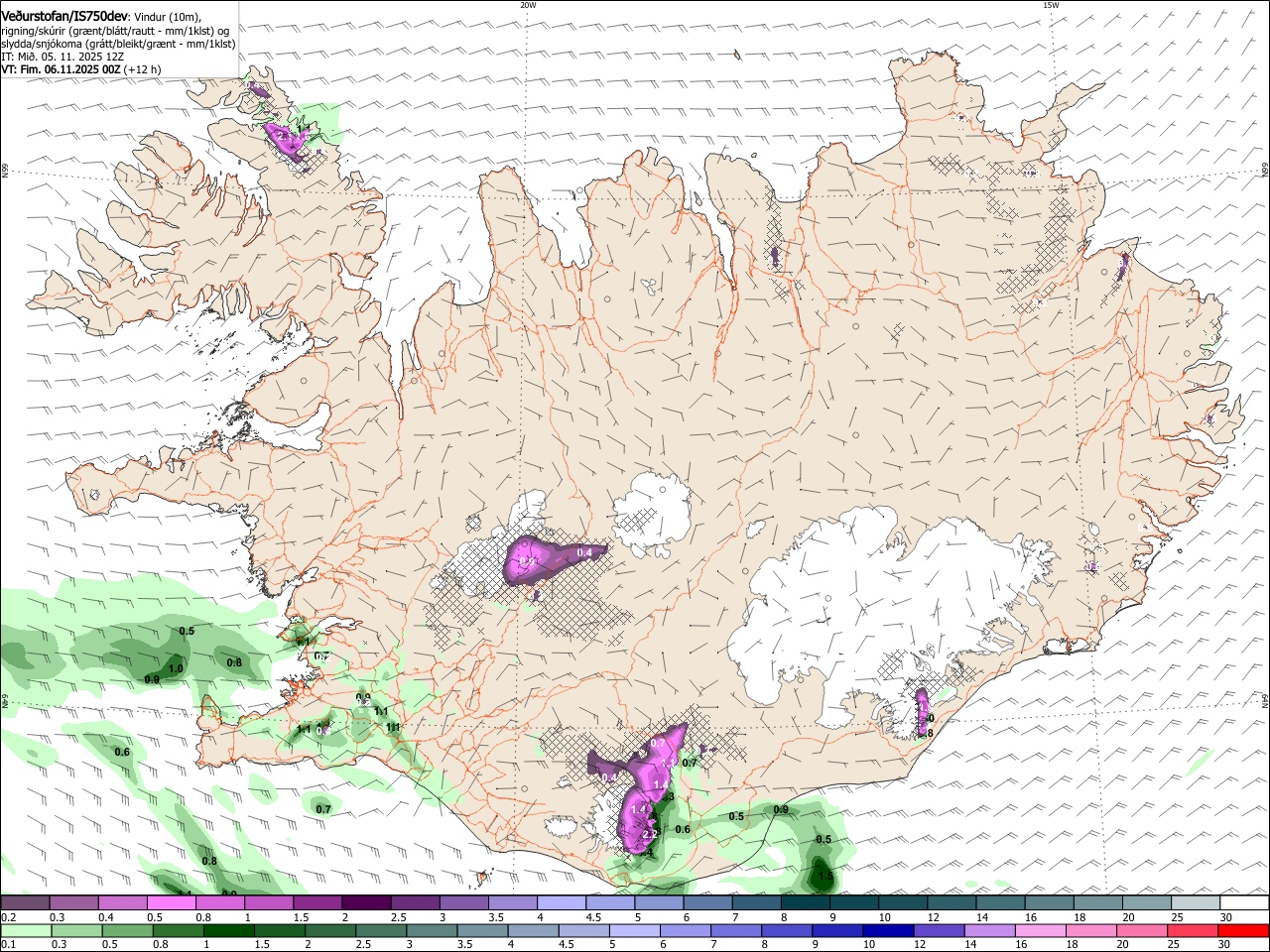Viewport: 1270px width, 952px height.
Task: Pick the white snow legend swatch after 30
Action: pos(1245,902)
